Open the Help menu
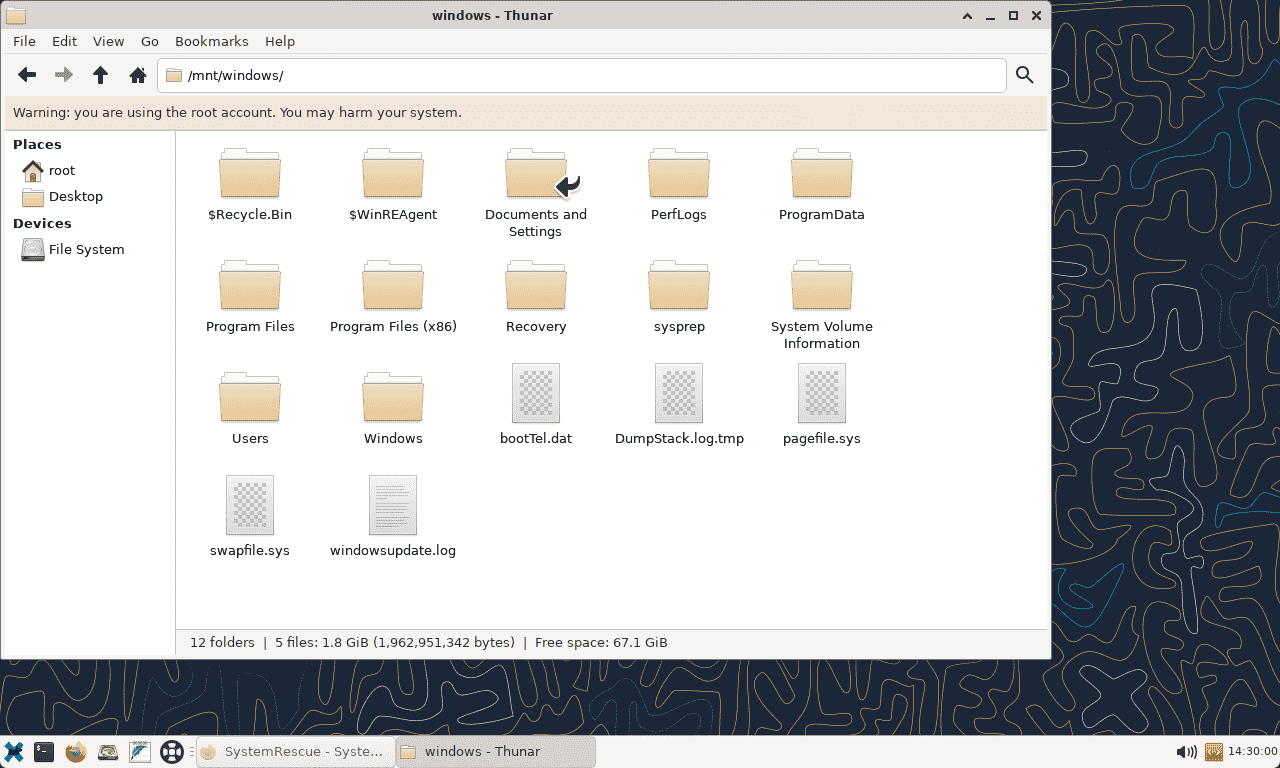 point(280,41)
